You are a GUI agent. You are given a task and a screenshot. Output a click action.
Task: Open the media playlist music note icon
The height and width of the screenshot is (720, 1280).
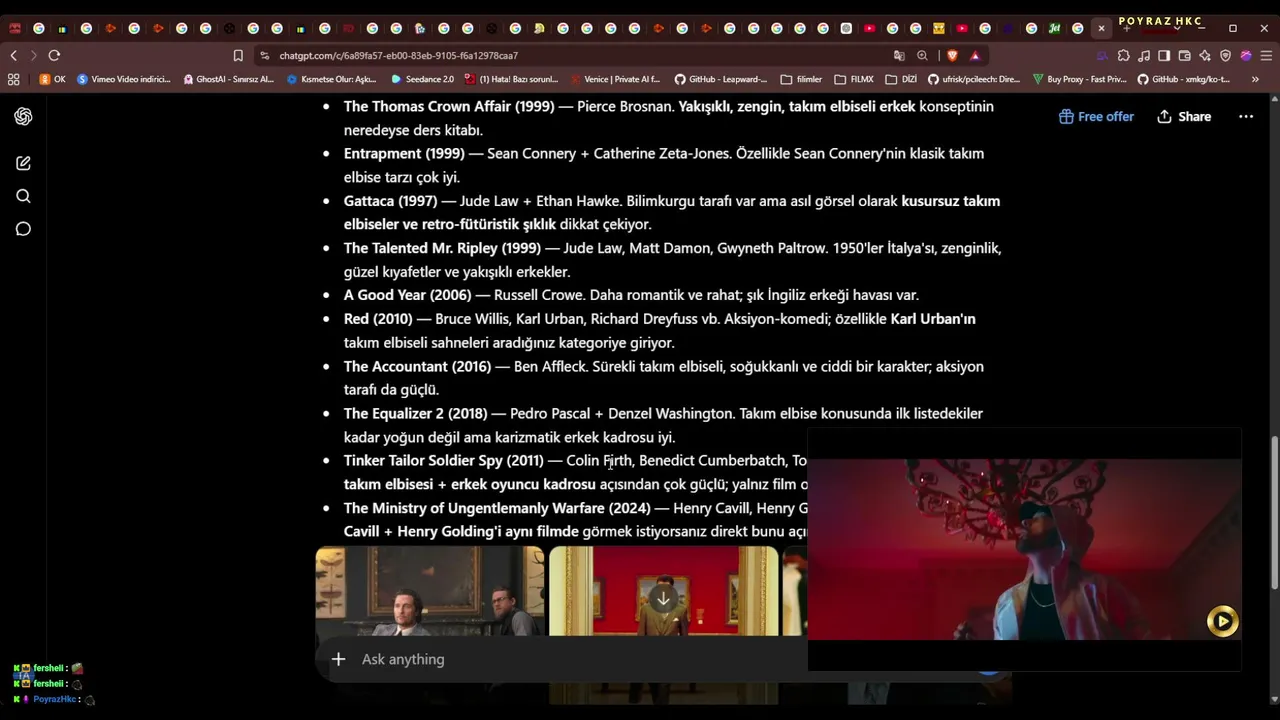(1144, 56)
